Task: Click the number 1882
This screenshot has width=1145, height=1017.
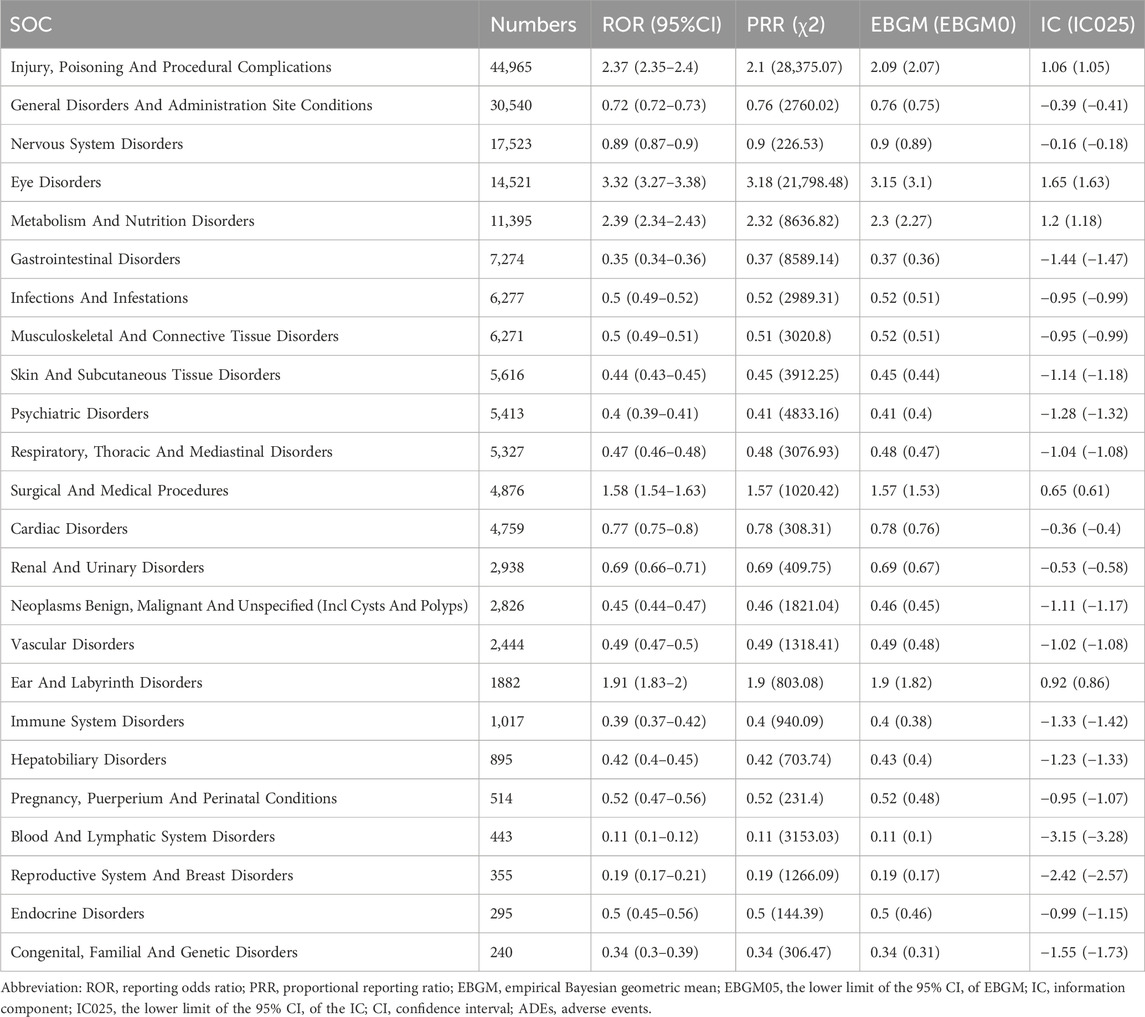Action: click(x=505, y=683)
